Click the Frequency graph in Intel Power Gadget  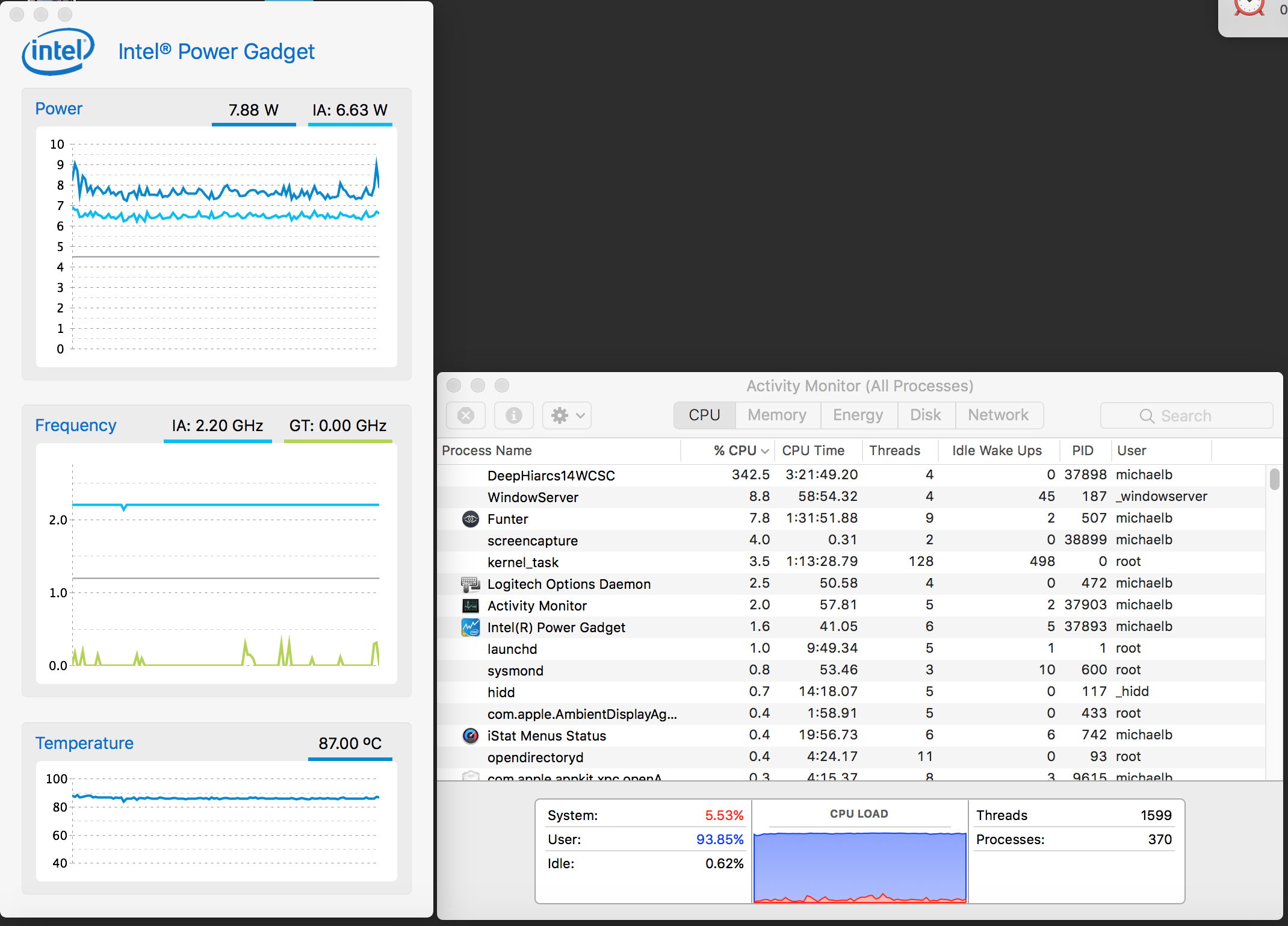[x=217, y=564]
